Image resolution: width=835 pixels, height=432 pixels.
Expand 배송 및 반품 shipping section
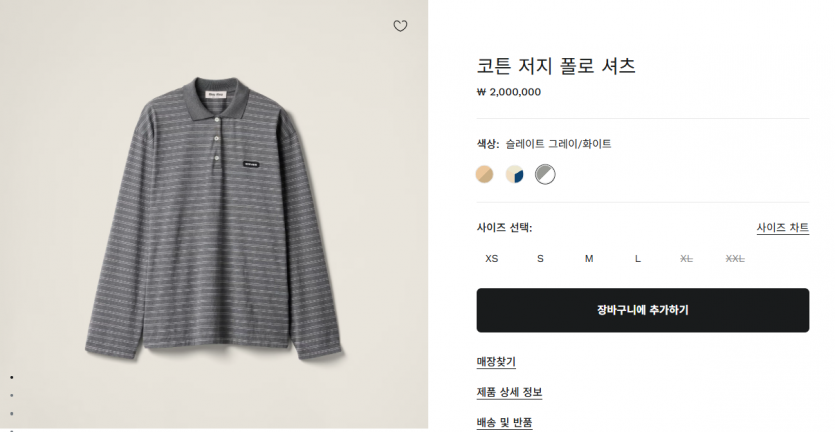[x=504, y=422]
